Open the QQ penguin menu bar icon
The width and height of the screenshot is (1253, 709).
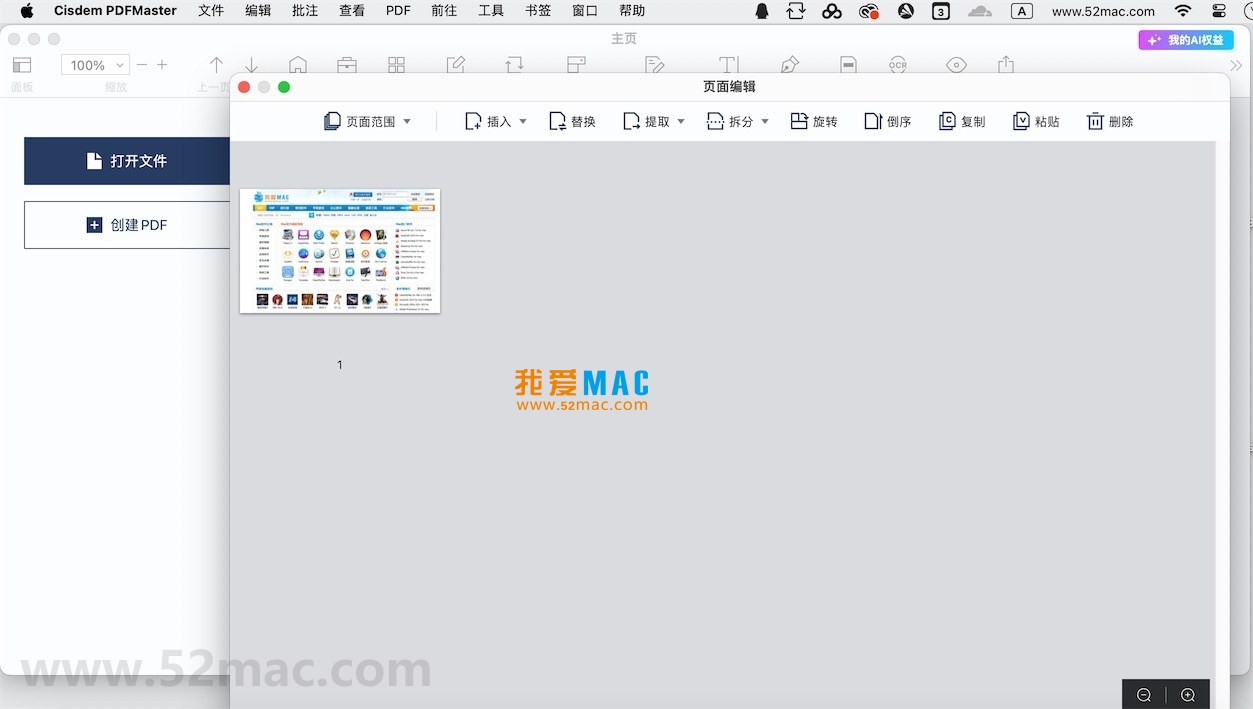coord(762,11)
